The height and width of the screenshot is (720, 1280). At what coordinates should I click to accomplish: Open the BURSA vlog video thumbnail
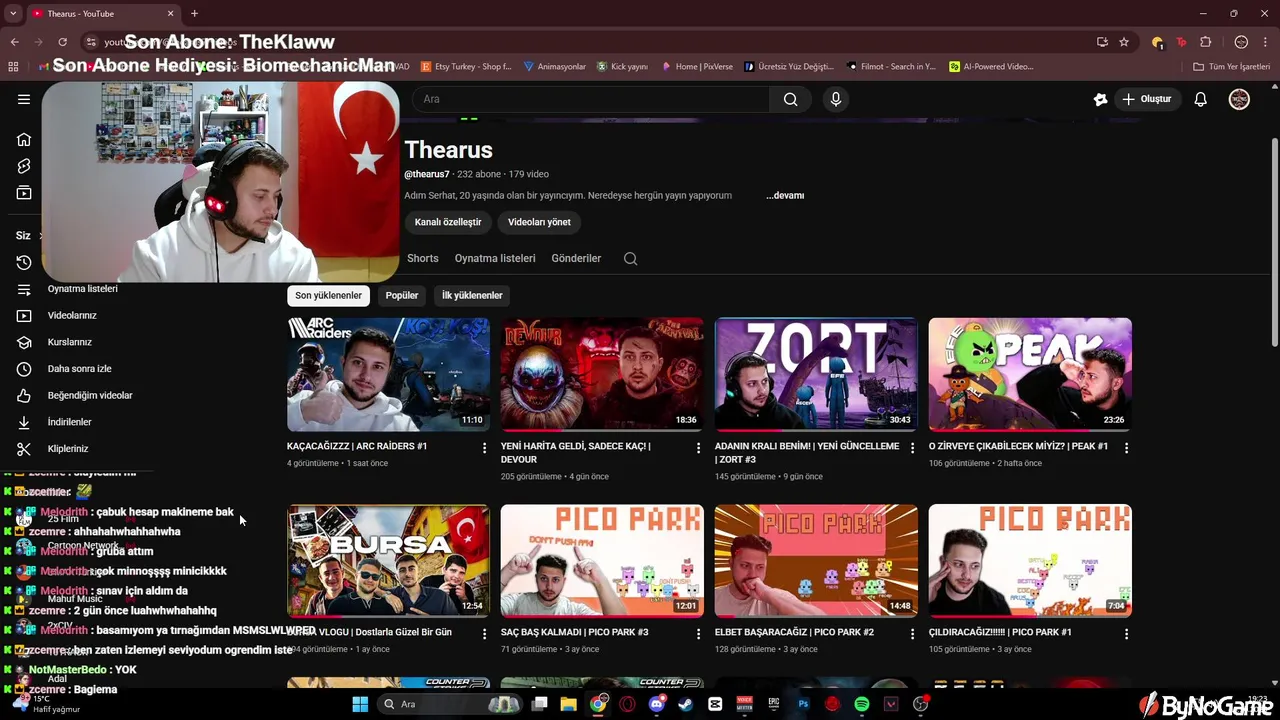pos(388,560)
